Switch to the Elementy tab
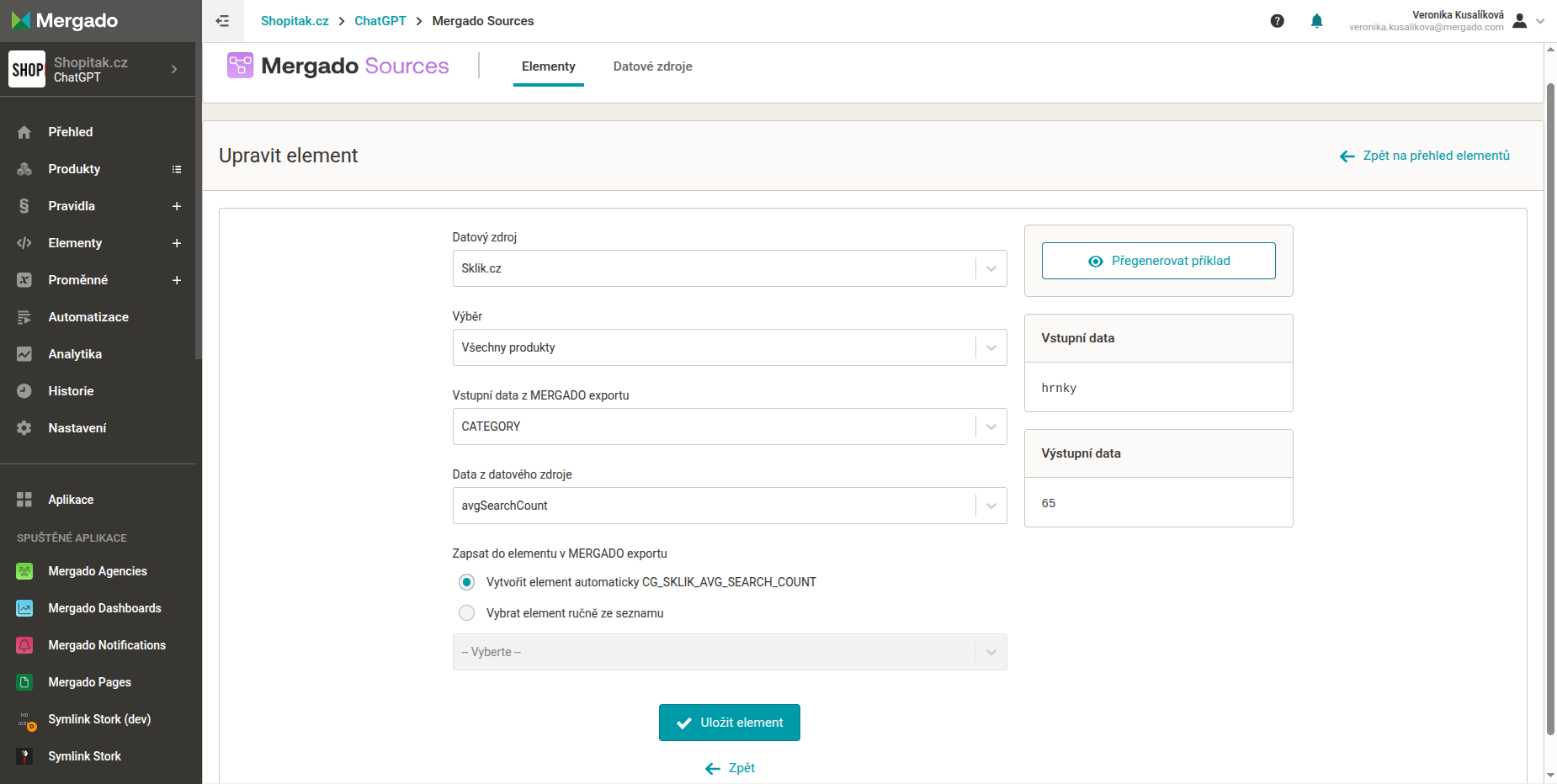 pos(549,66)
